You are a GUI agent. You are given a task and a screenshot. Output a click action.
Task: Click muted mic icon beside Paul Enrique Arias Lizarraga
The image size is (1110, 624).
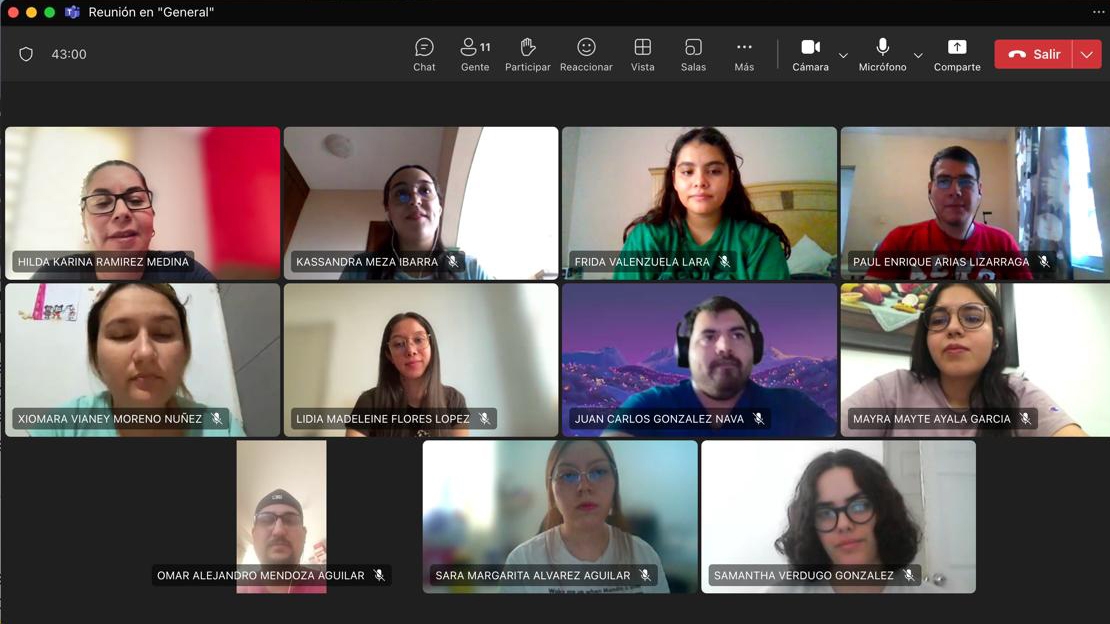[x=1044, y=261]
